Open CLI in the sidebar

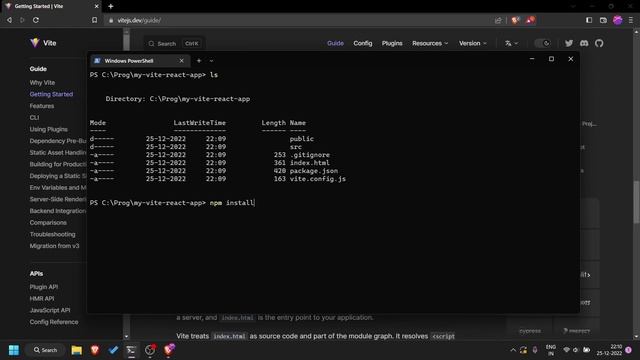click(34, 118)
